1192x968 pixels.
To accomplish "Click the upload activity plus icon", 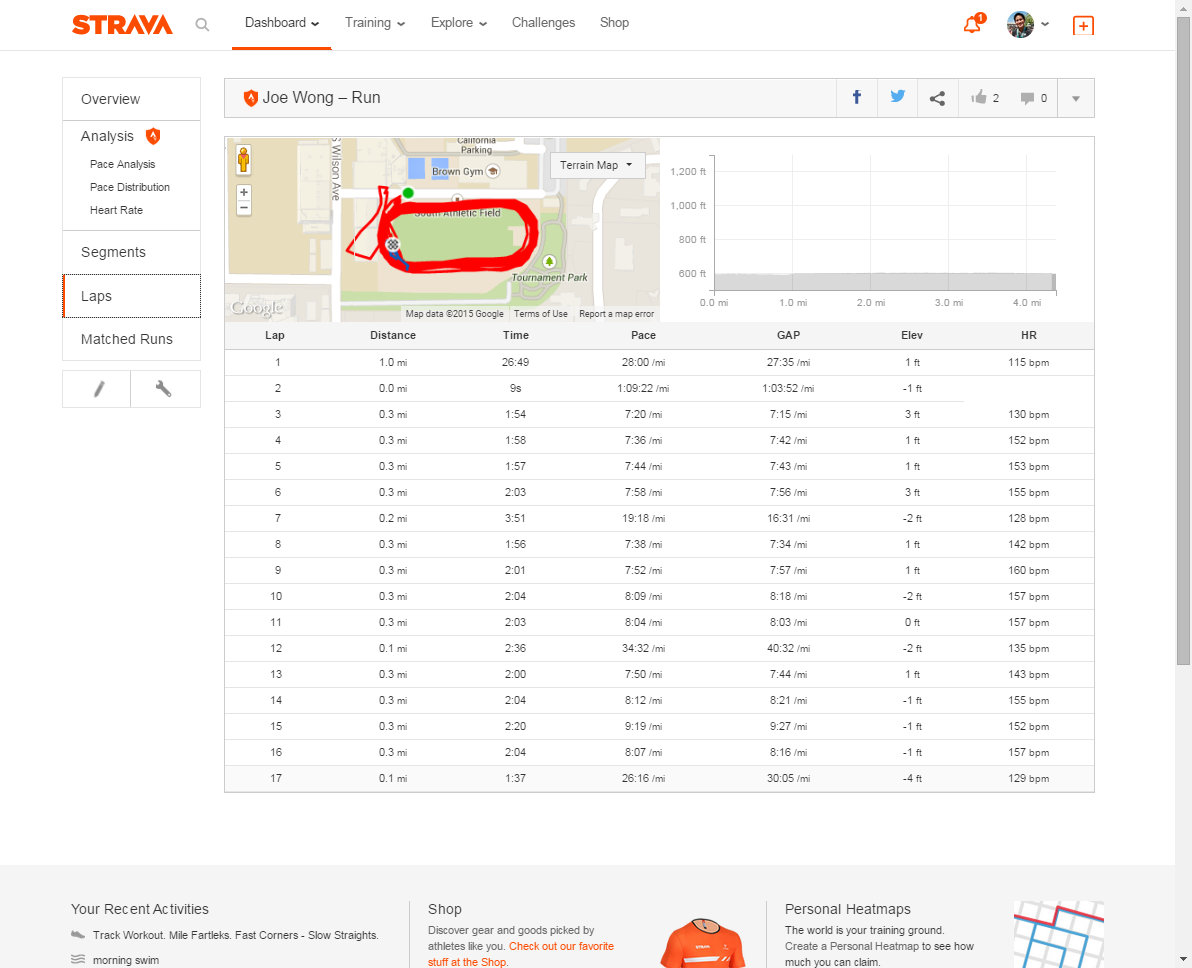I will (x=1082, y=26).
